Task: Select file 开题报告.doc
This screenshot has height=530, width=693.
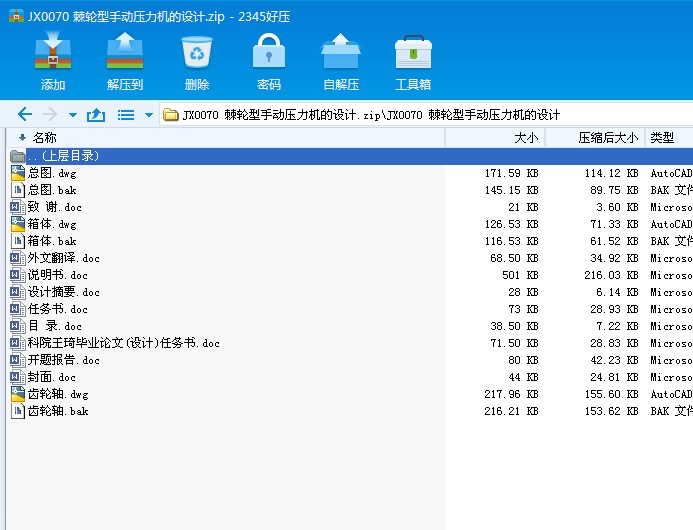Action: pyautogui.click(x=64, y=360)
